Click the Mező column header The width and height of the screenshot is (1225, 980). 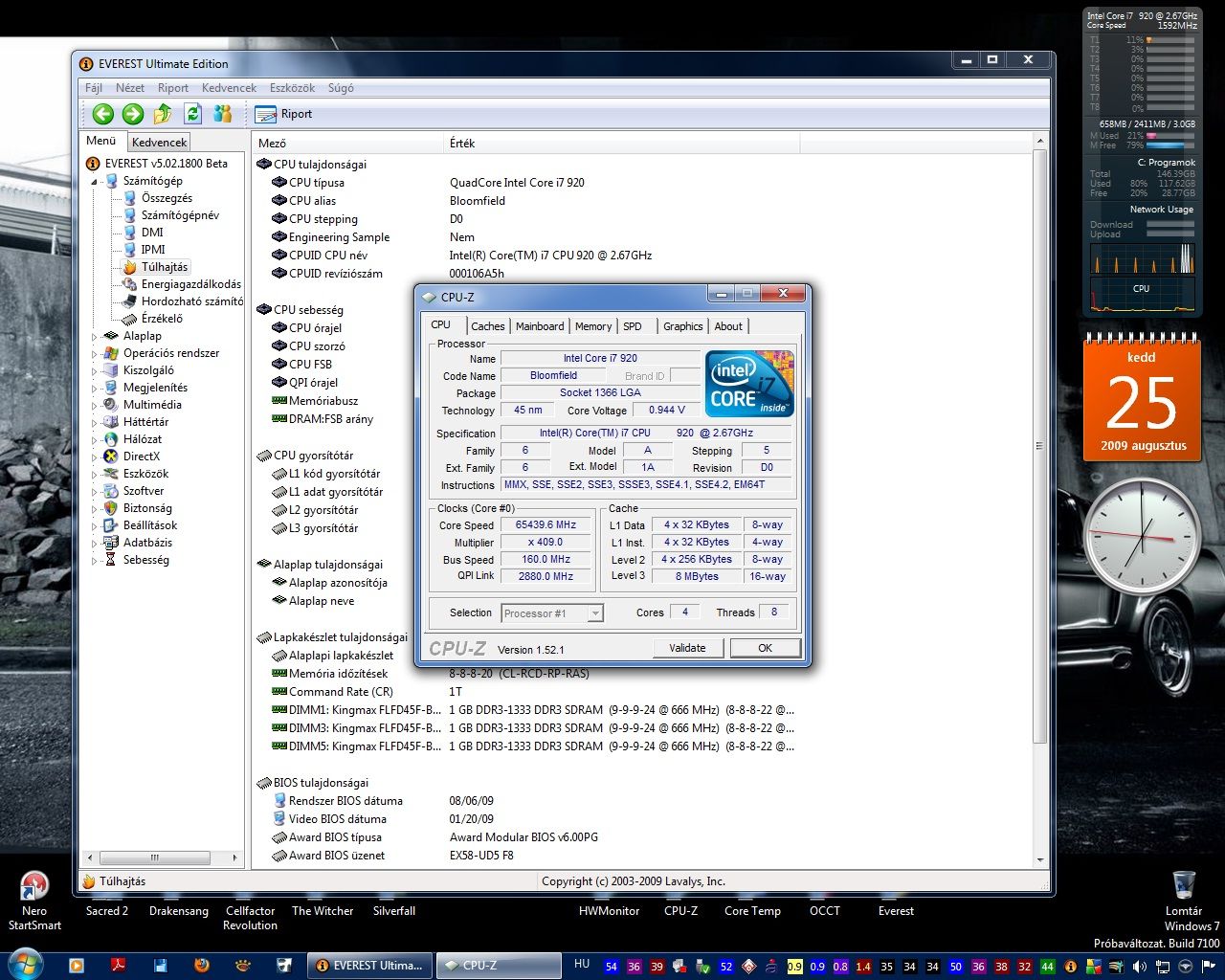coord(348,143)
